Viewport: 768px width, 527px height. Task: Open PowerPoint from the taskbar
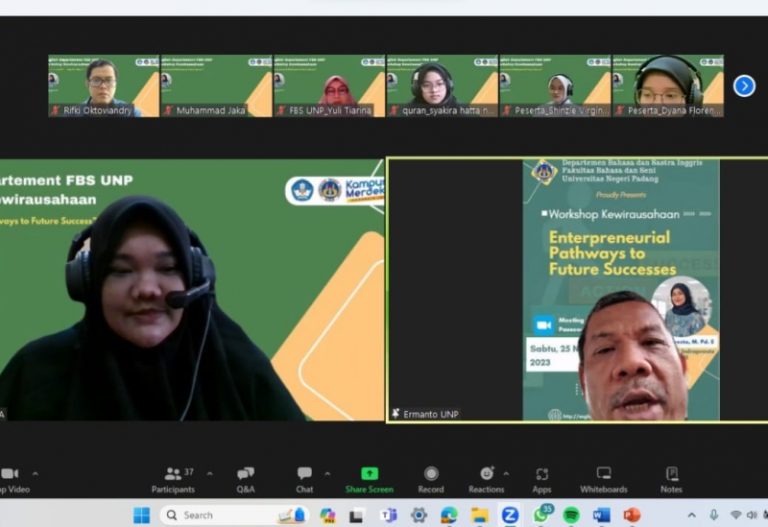[632, 515]
